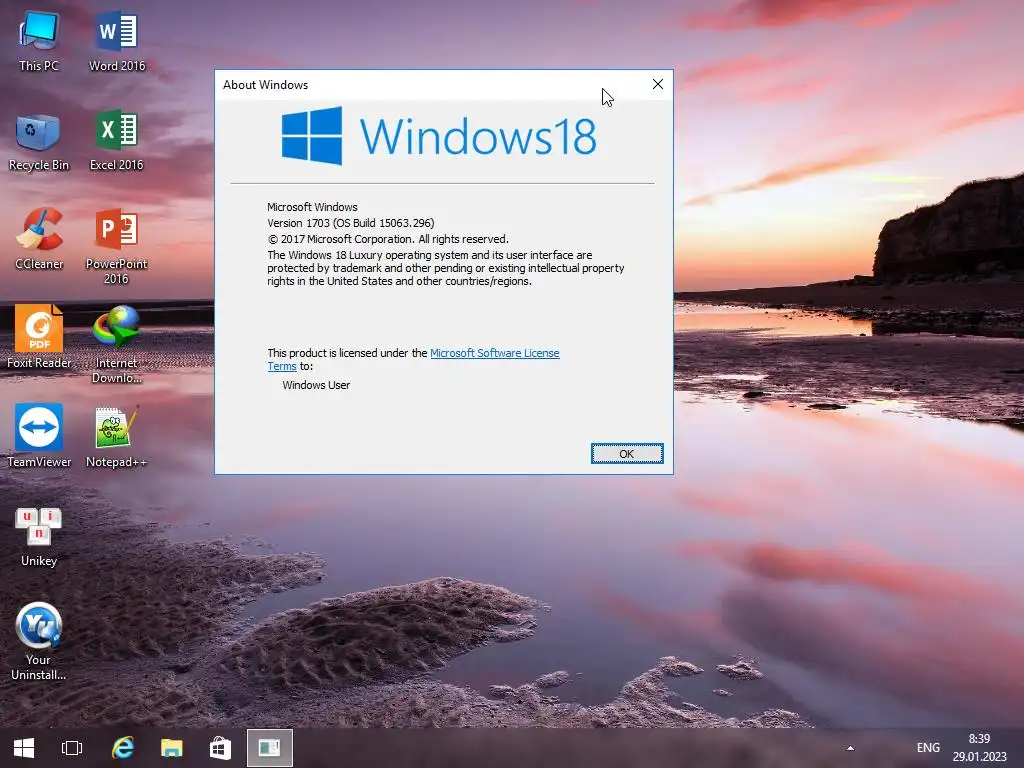The width and height of the screenshot is (1024, 768).
Task: Select the CCleaner desktop shortcut
Action: click(39, 239)
